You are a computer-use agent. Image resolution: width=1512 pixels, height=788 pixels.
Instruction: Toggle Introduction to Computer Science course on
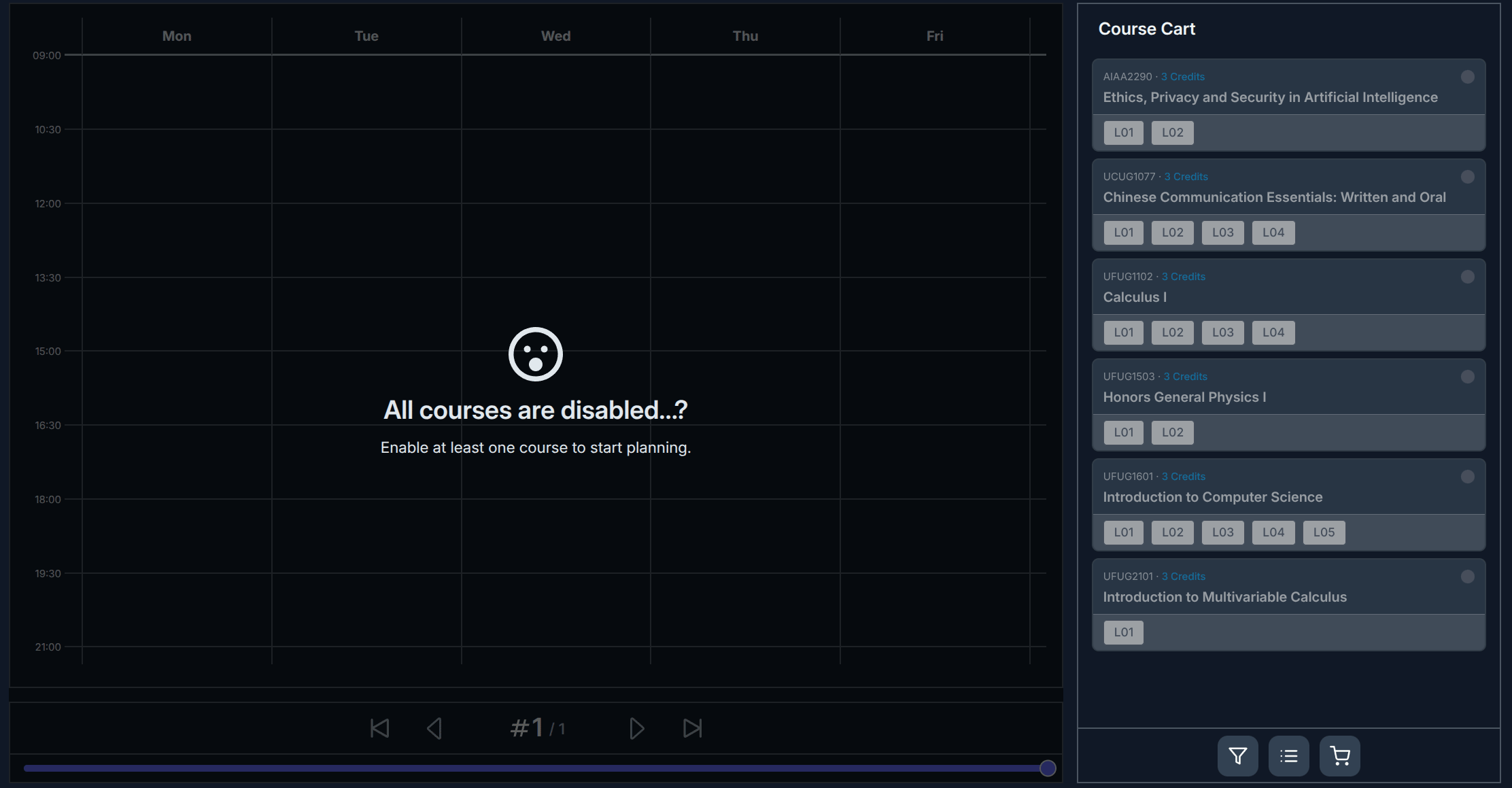tap(1467, 477)
